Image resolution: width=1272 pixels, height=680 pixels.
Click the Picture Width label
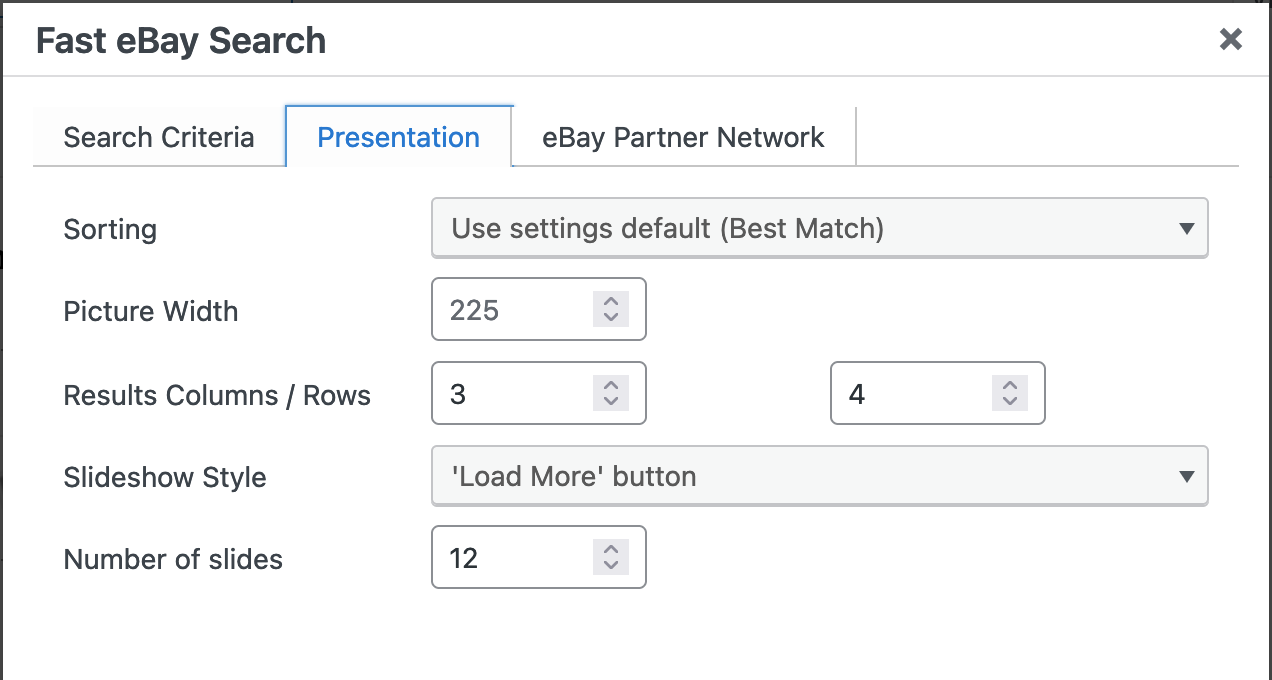151,311
